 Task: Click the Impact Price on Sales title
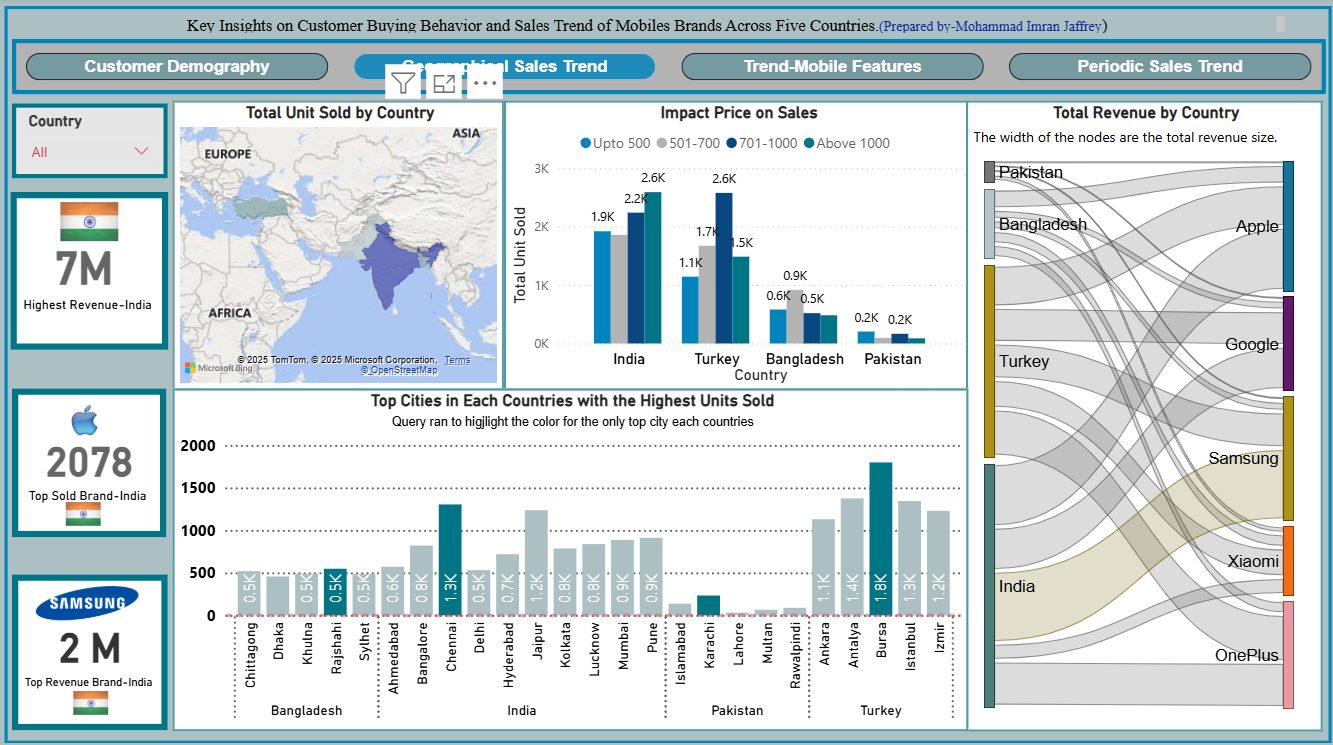tap(738, 113)
